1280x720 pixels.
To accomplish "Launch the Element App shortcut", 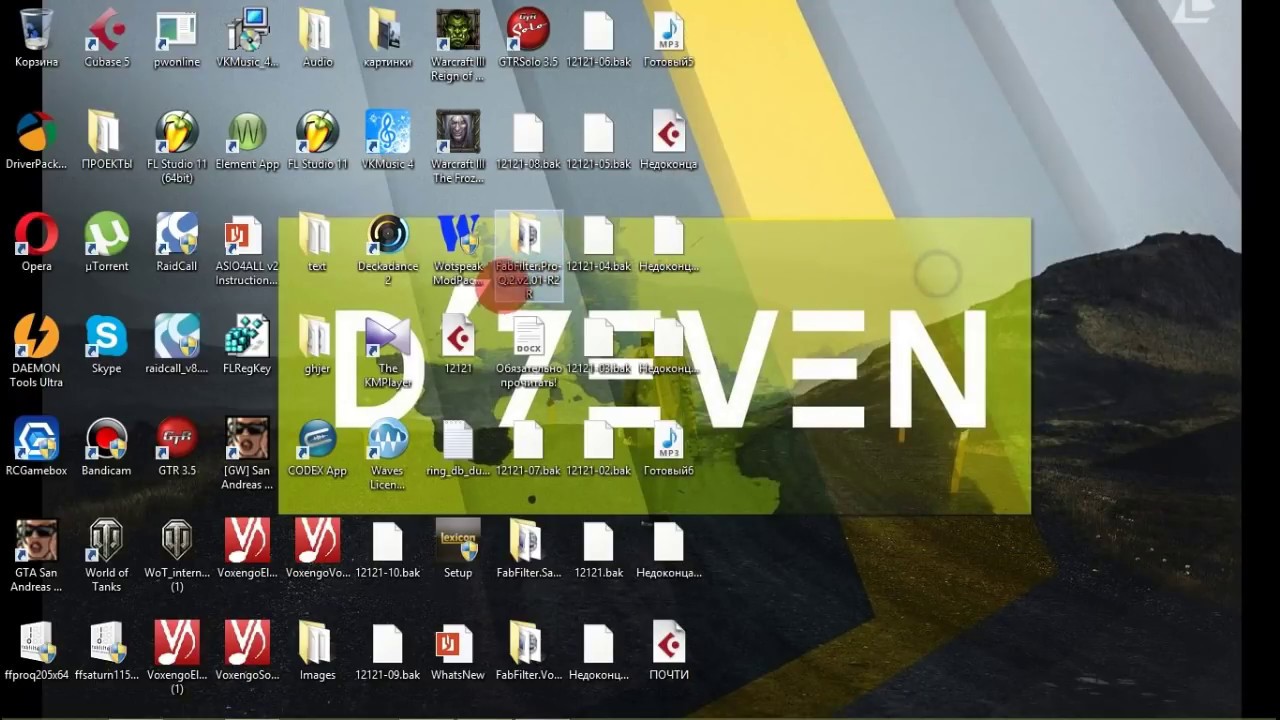I will click(x=247, y=140).
